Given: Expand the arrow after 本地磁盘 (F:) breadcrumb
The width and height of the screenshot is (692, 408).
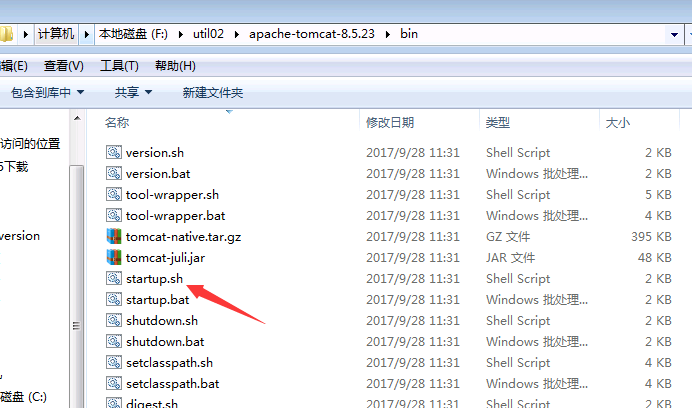Looking at the screenshot, I should pos(181,34).
